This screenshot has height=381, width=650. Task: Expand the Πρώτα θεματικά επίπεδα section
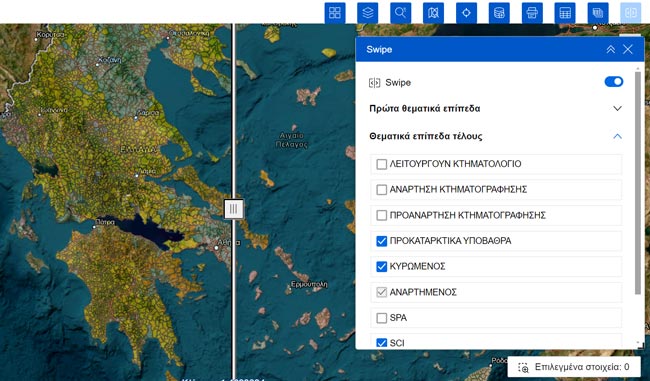click(617, 108)
